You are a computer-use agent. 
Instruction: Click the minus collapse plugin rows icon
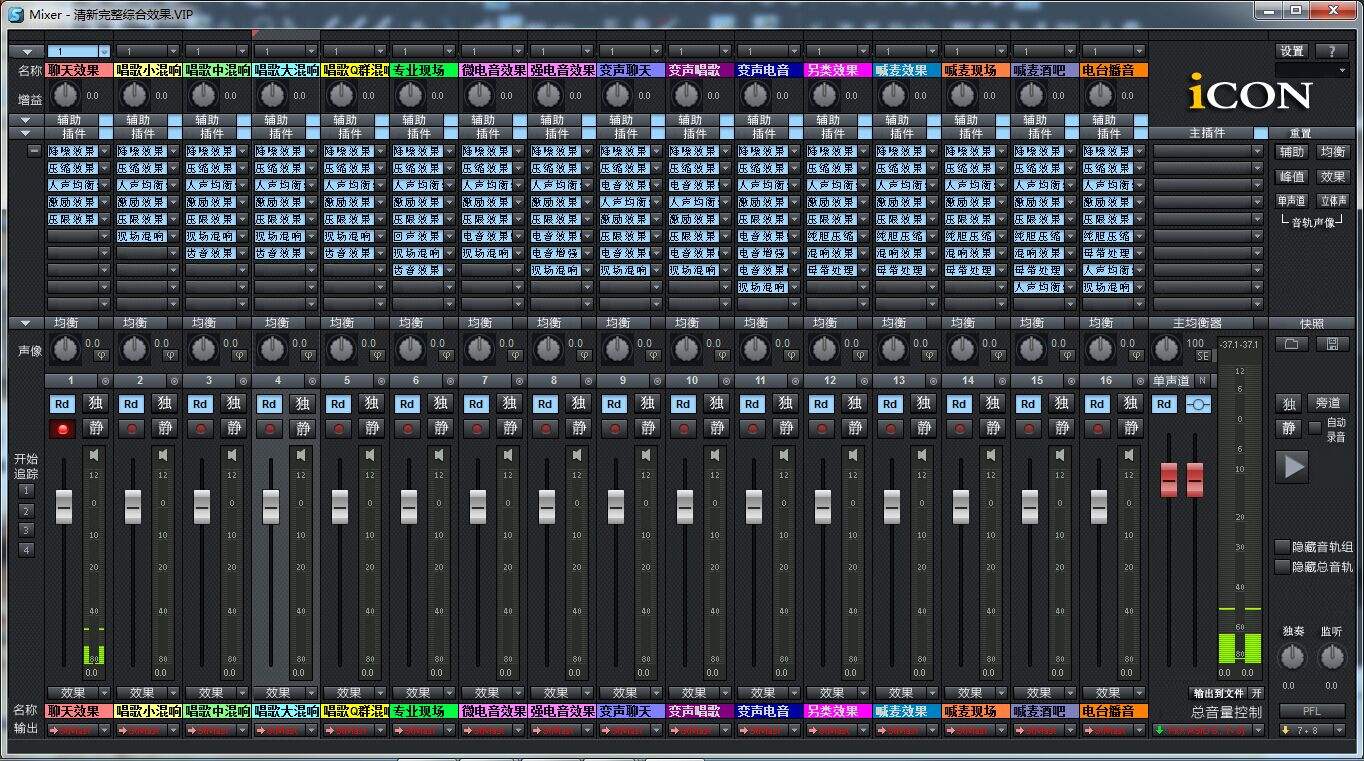coord(35,151)
